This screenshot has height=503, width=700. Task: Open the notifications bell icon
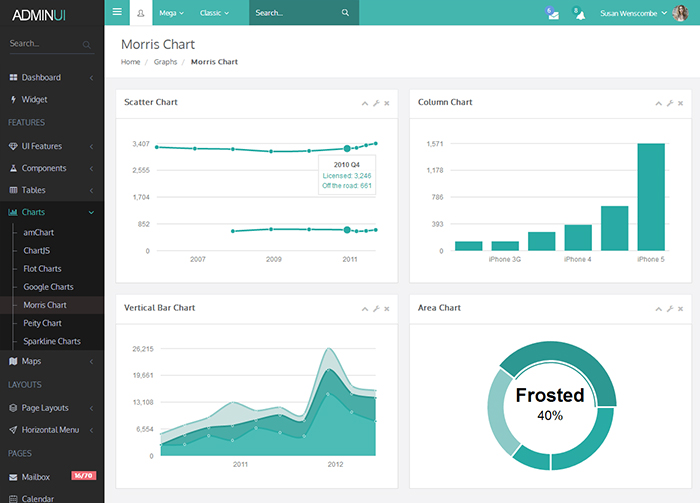[x=578, y=13]
